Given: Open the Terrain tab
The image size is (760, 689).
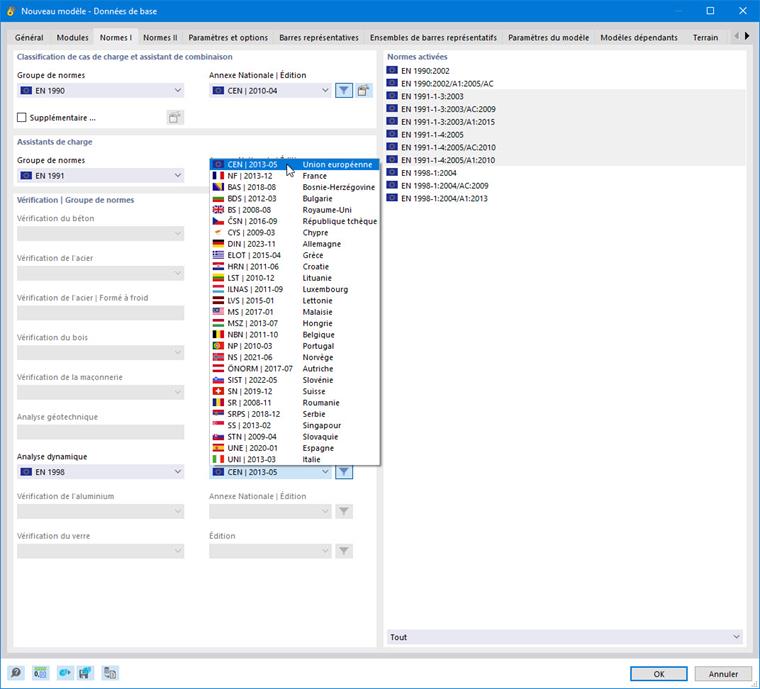Looking at the screenshot, I should click(x=705, y=37).
